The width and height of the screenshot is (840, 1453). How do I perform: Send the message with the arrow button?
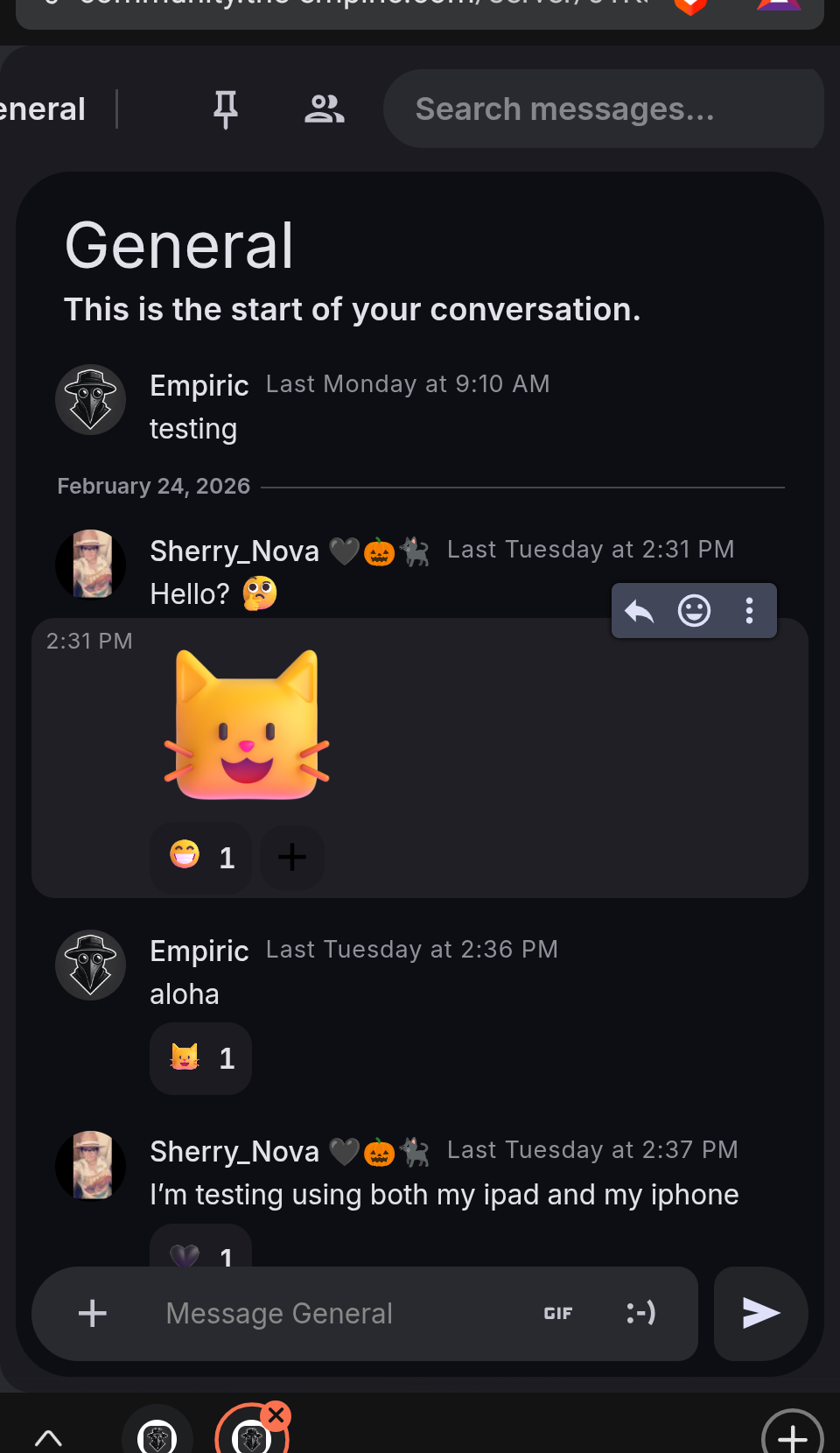[x=760, y=1313]
